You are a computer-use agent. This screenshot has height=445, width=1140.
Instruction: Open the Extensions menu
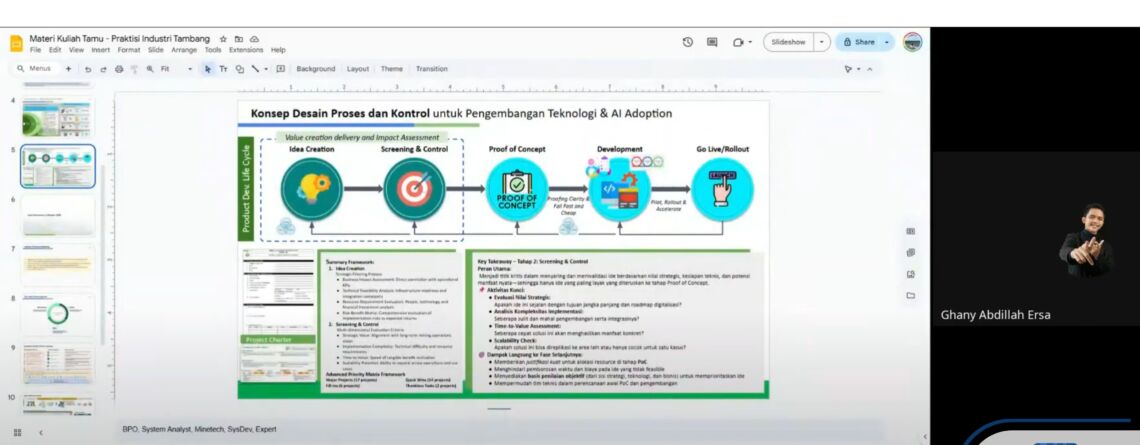tap(246, 50)
